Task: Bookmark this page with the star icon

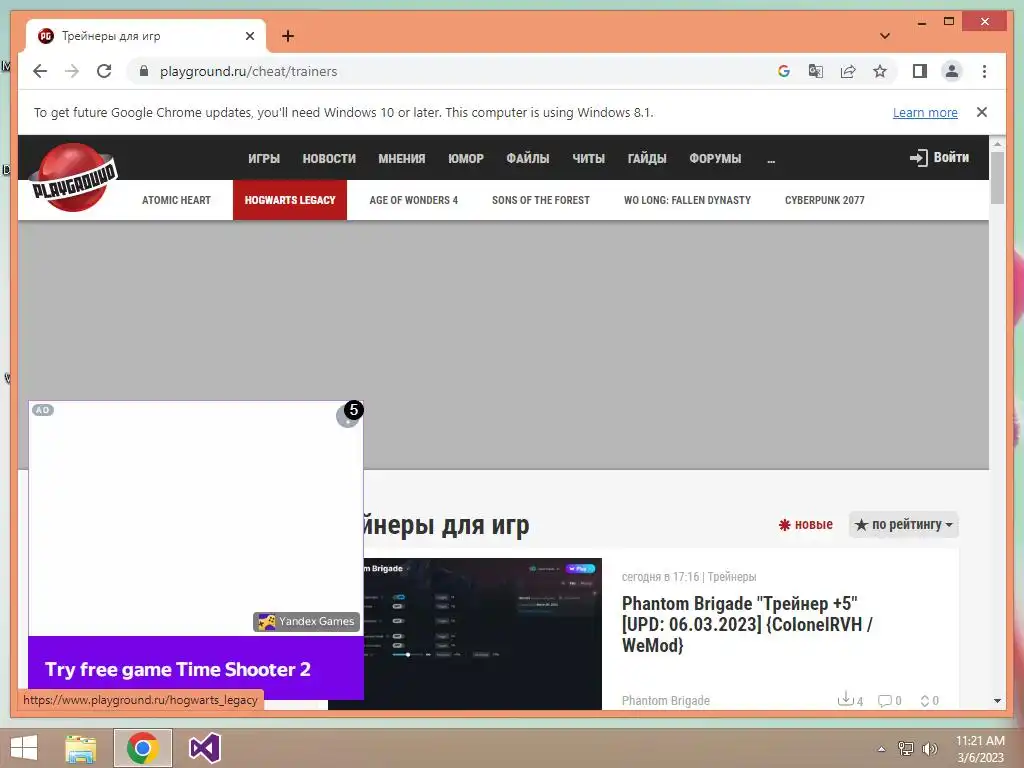Action: pyautogui.click(x=880, y=71)
